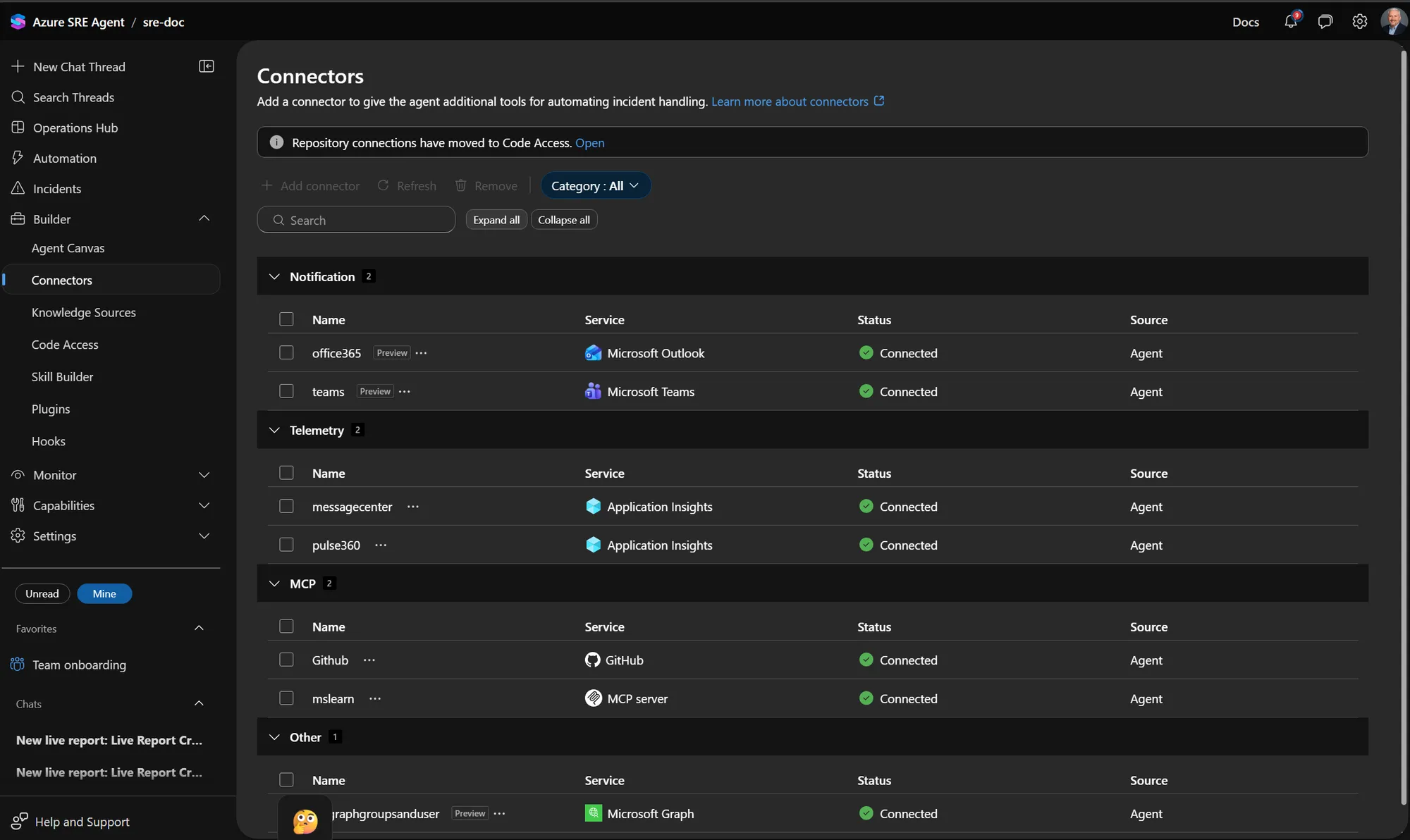Click the info icon in repository banner
Viewport: 1410px width, 840px height.
pyautogui.click(x=277, y=142)
